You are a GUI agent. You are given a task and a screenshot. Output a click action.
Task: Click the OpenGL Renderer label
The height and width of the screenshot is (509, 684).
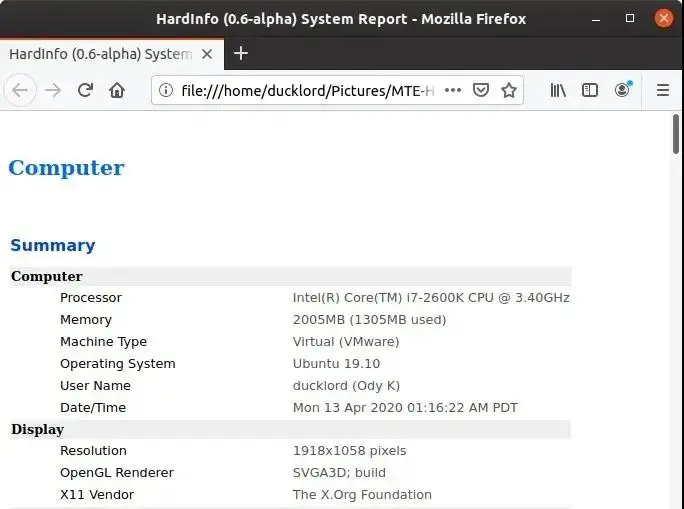117,472
